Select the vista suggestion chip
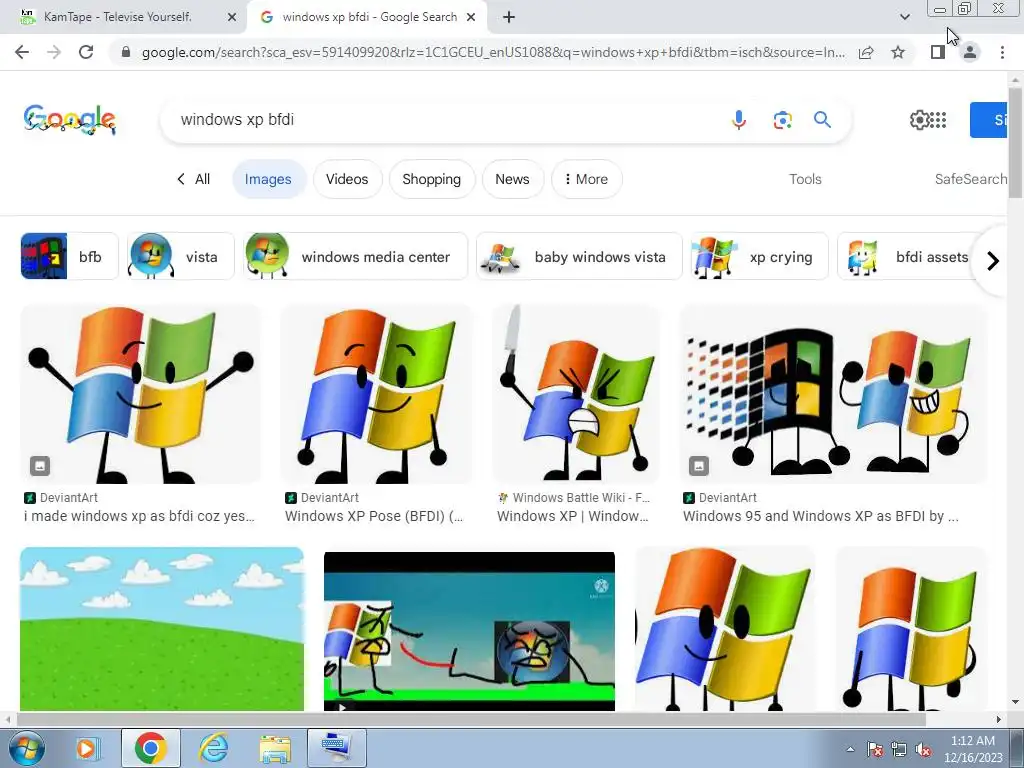Image resolution: width=1024 pixels, height=768 pixels. pos(181,257)
